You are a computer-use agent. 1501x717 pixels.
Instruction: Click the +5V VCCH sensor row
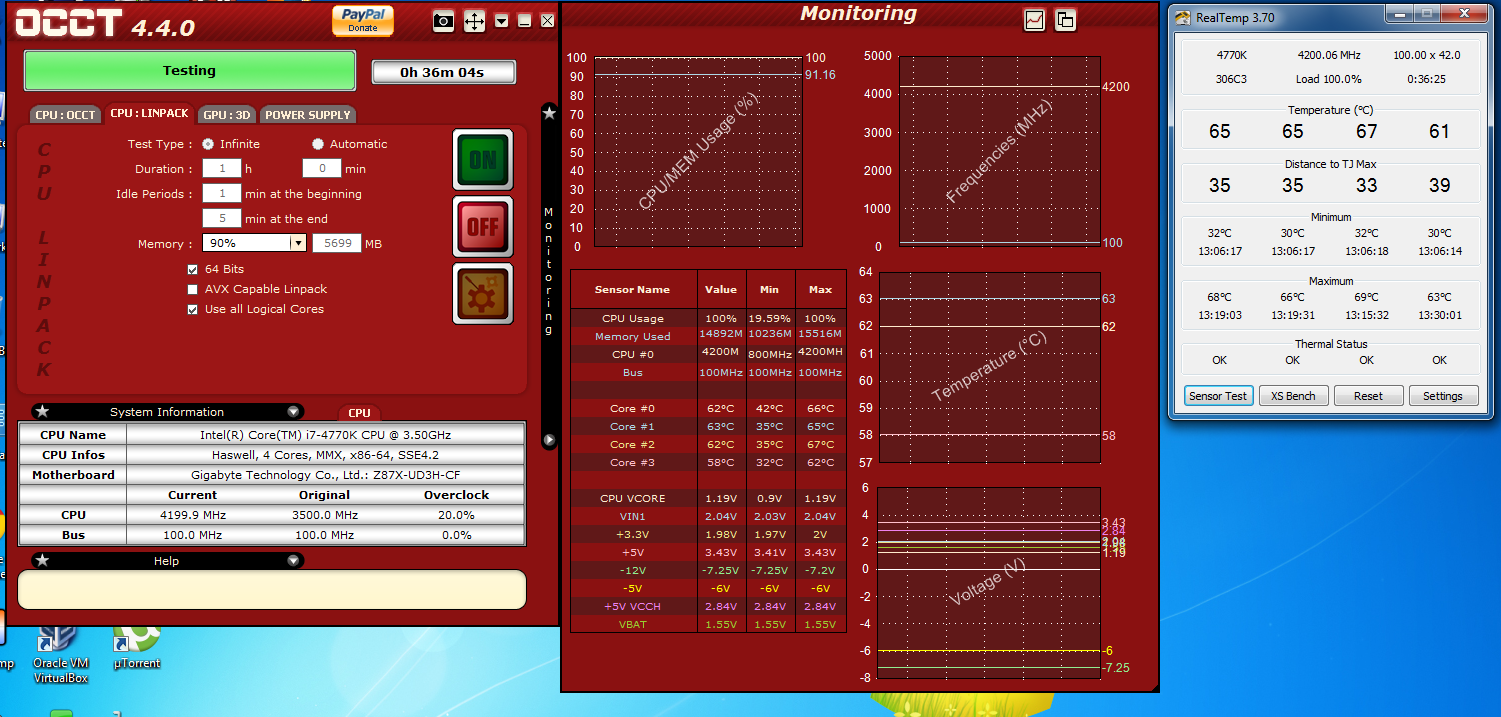708,606
